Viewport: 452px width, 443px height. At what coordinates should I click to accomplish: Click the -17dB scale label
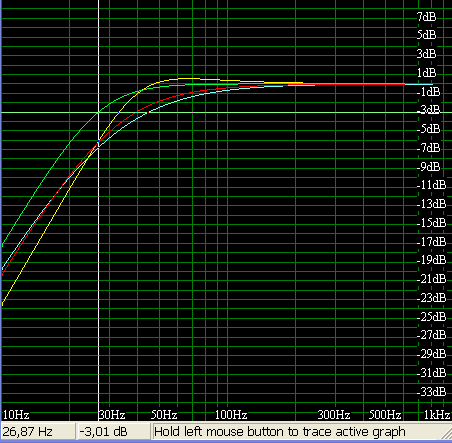click(x=431, y=241)
